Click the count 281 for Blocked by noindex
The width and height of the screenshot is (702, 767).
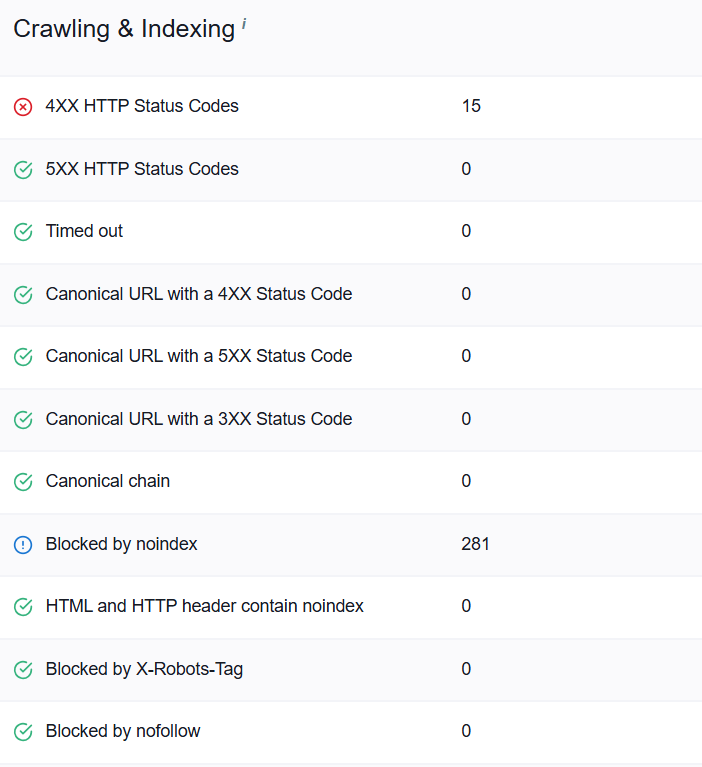point(475,544)
